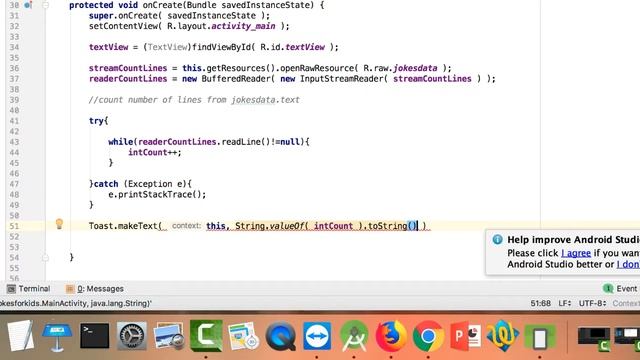Image resolution: width=640 pixels, height=360 pixels.
Task: Open the green phone emulator icon in dock
Action: (x=540, y=338)
